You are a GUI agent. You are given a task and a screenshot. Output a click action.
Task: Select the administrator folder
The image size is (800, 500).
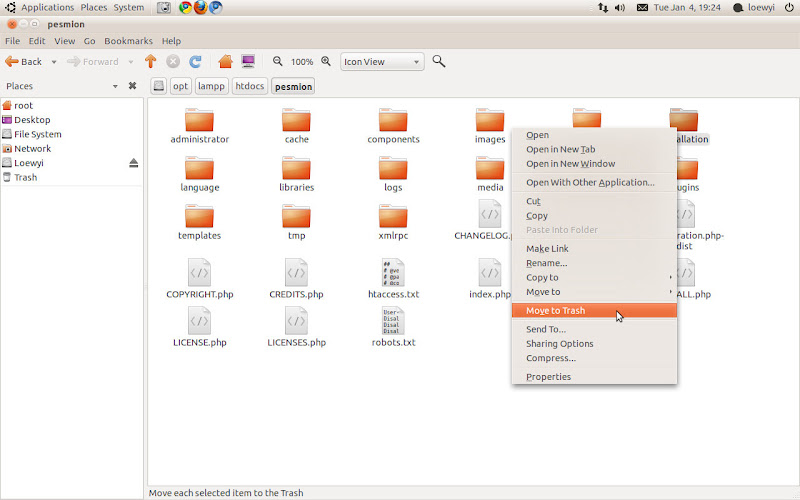(x=199, y=126)
